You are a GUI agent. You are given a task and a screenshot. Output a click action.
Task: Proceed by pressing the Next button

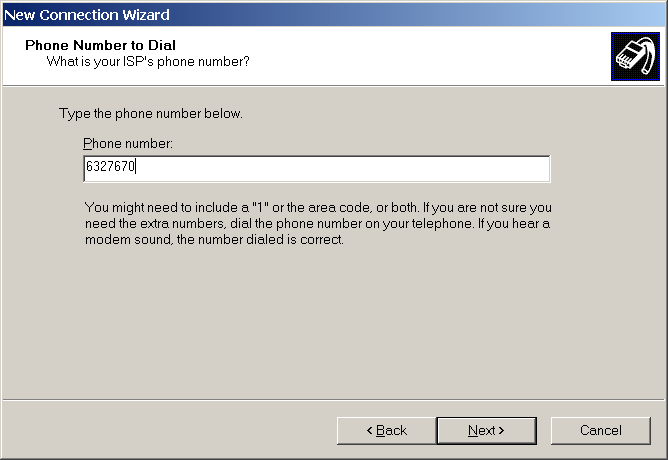486,430
